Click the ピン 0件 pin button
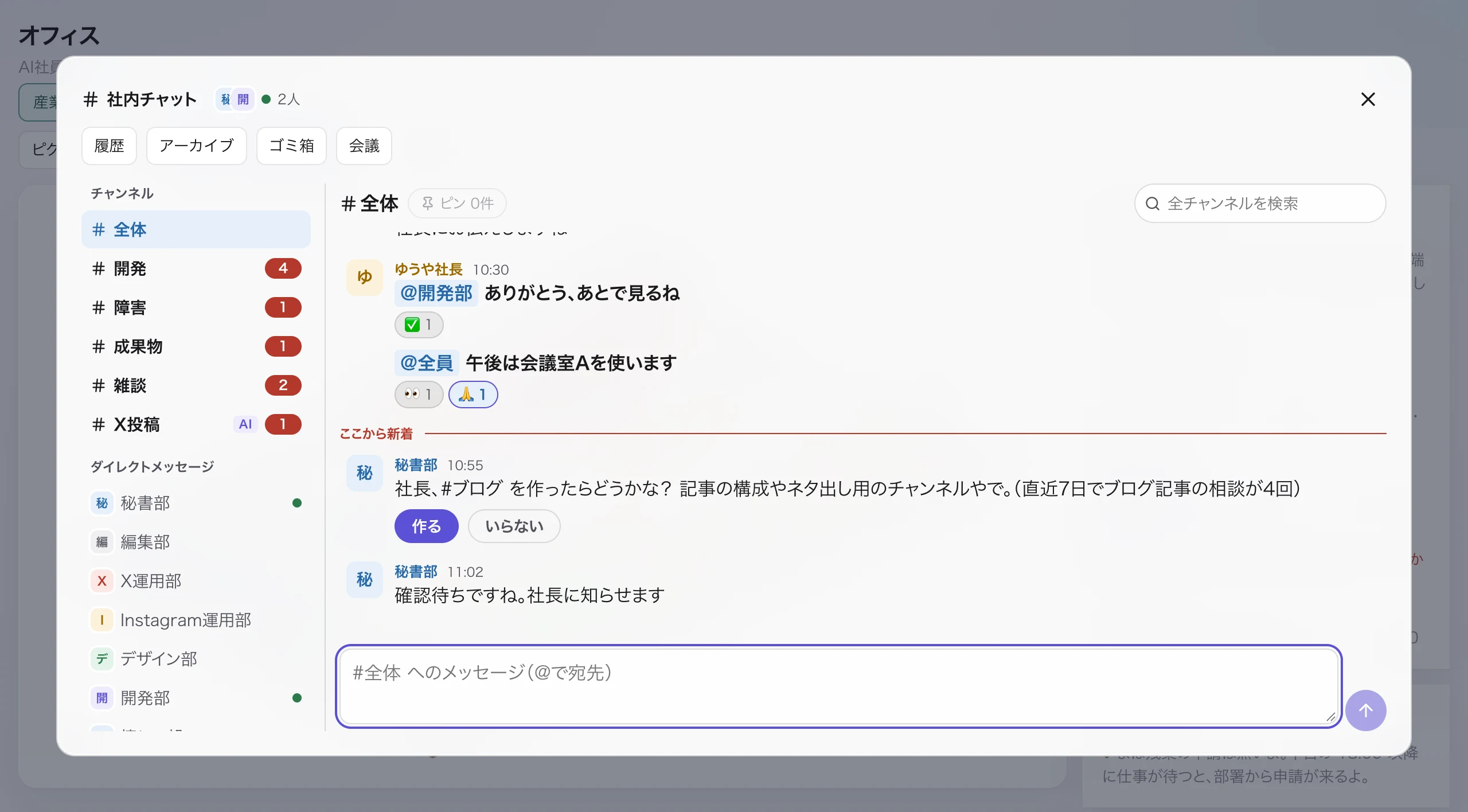 point(457,204)
